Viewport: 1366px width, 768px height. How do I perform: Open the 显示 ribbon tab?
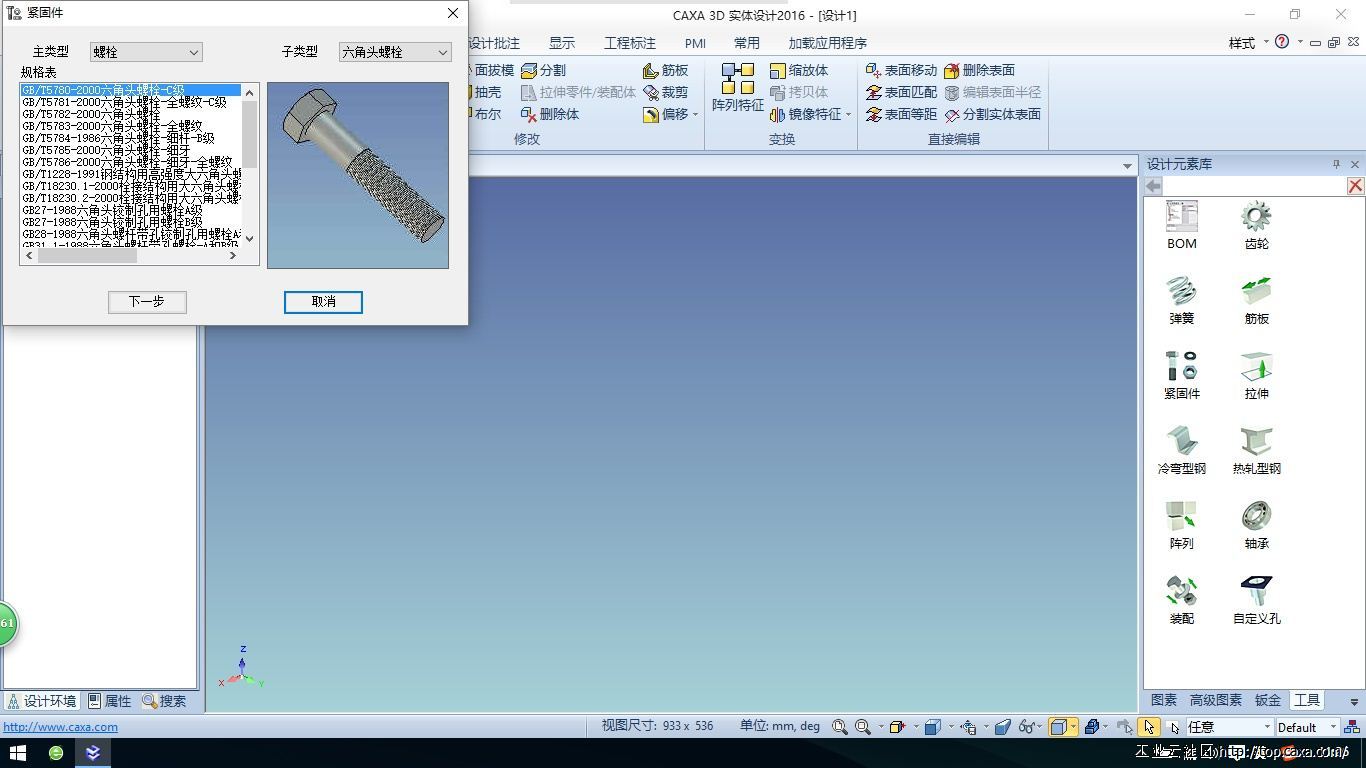(x=562, y=43)
